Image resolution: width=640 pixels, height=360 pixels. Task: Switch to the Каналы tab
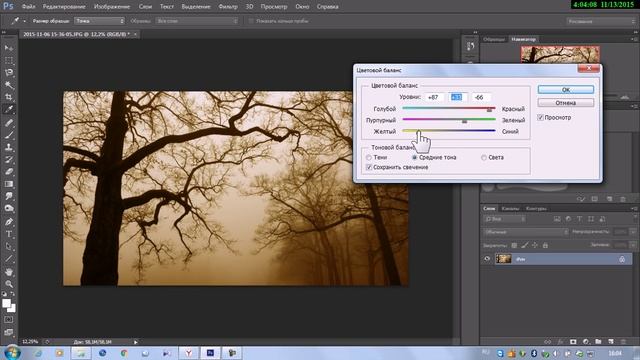click(510, 209)
